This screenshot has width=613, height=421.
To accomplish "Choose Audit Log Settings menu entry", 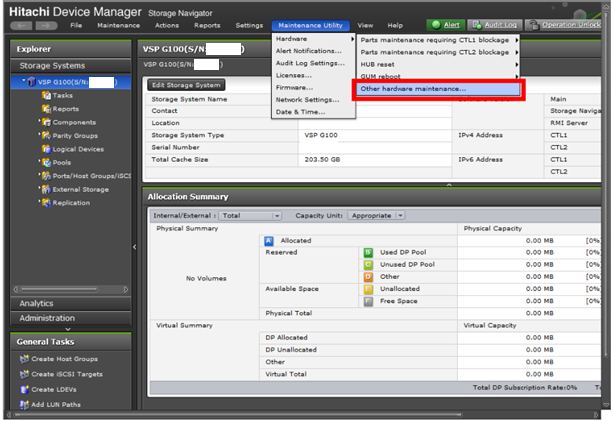I will pos(314,63).
